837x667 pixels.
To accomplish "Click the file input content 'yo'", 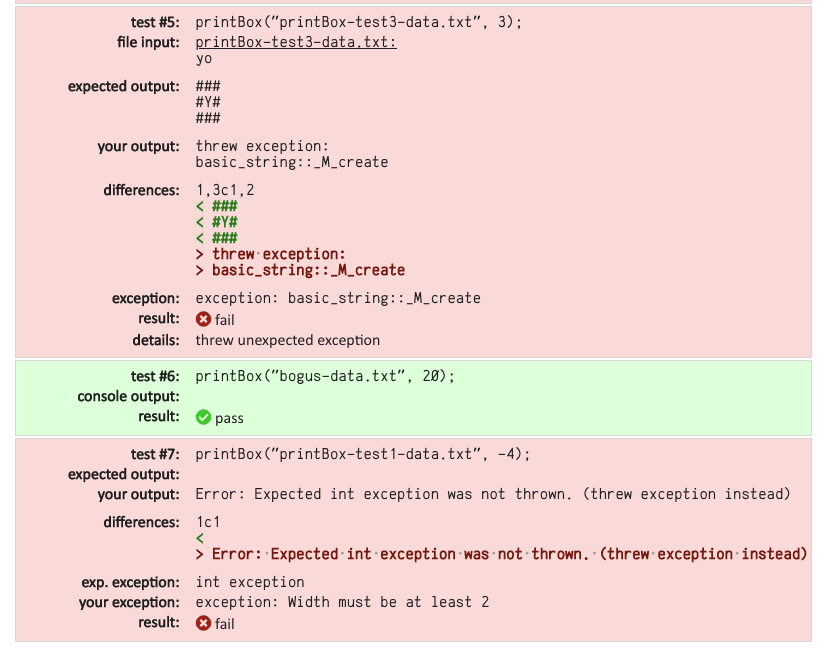I will 204,59.
